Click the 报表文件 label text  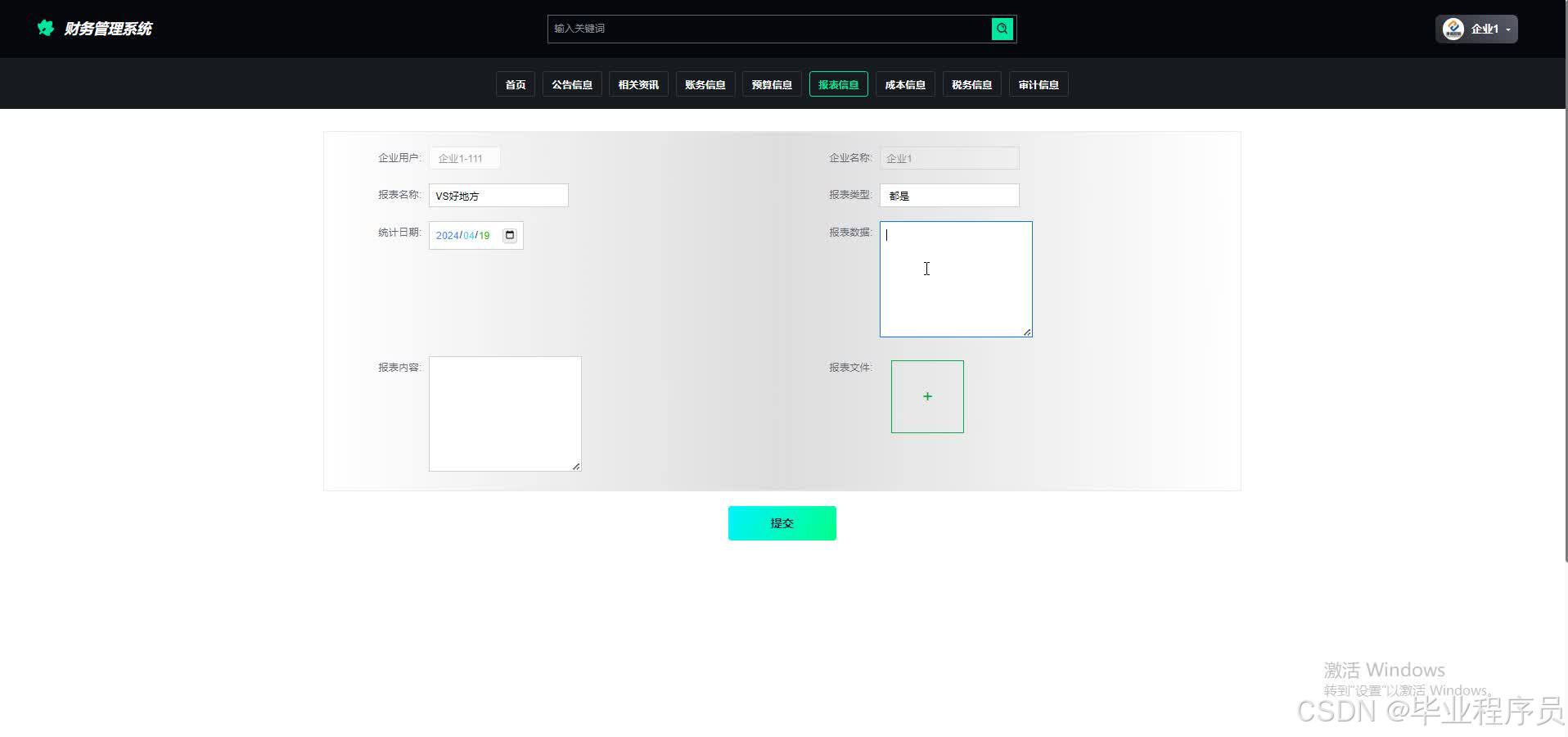point(850,367)
